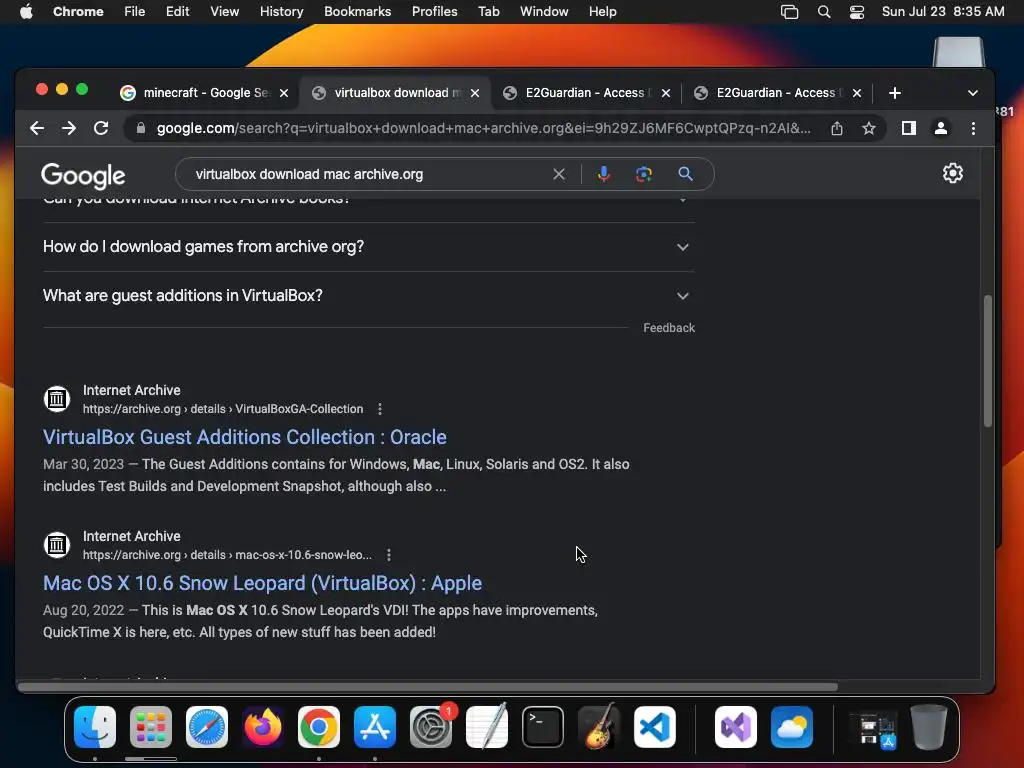Open the Bookmarks menu

[x=357, y=12]
